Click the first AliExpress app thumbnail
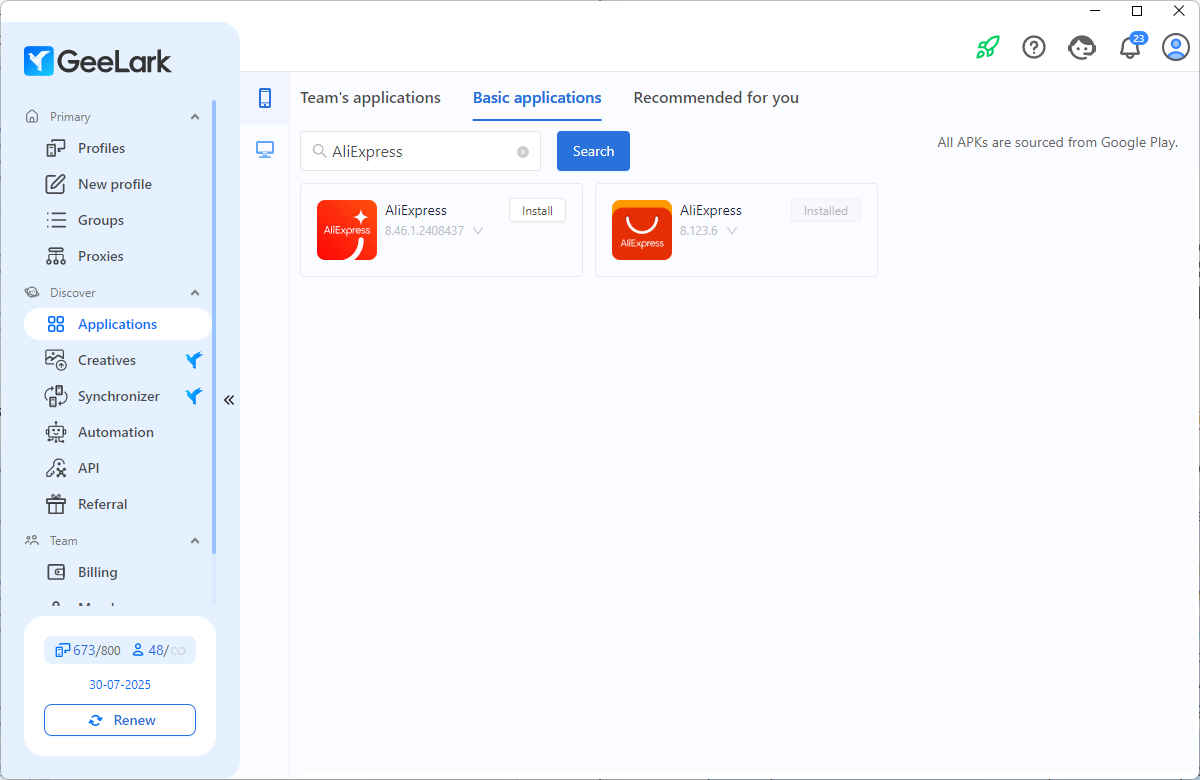 point(347,230)
